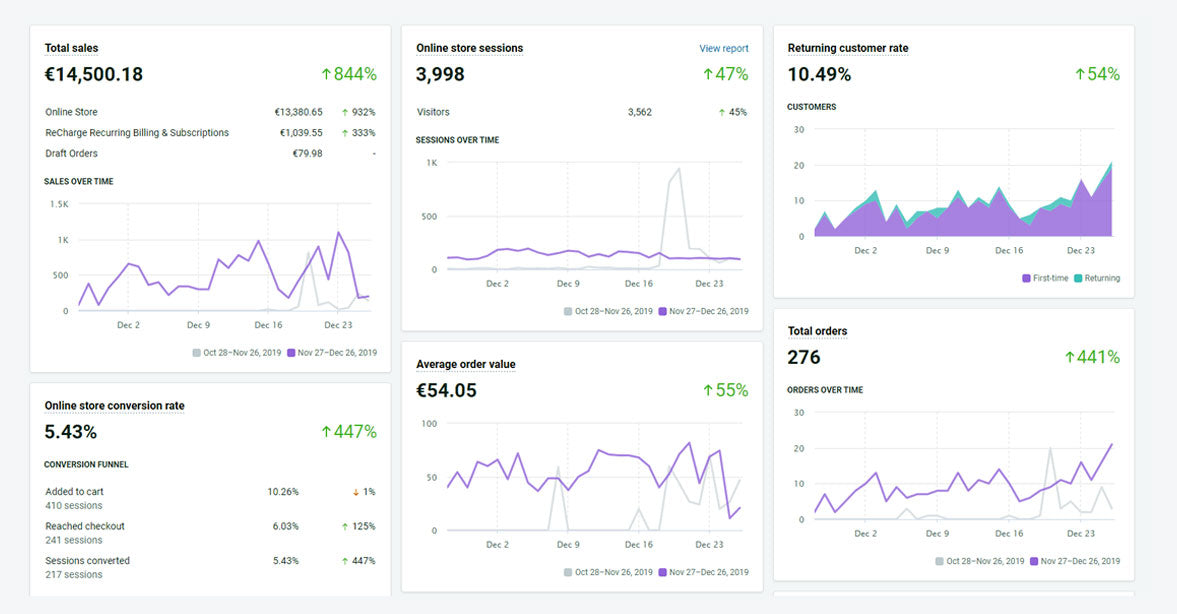This screenshot has width=1177, height=614.
Task: Select the 10.26% added to cart rate
Action: tap(283, 492)
